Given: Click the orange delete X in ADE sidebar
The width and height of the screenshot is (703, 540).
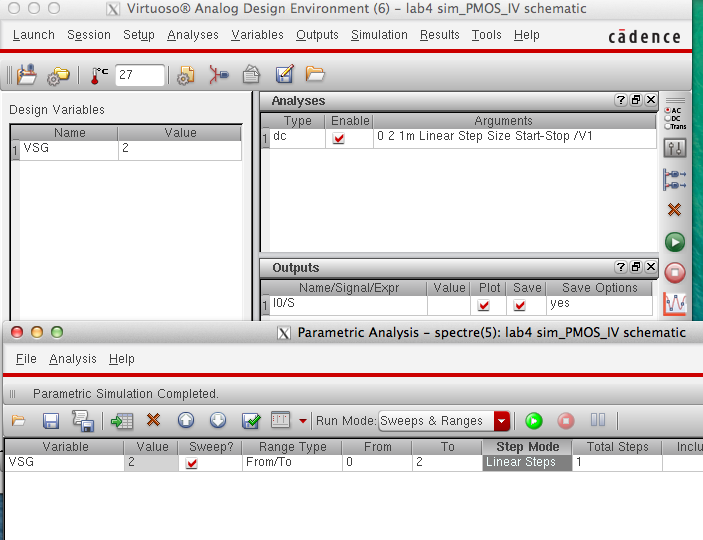Looking at the screenshot, I should pos(674,209).
